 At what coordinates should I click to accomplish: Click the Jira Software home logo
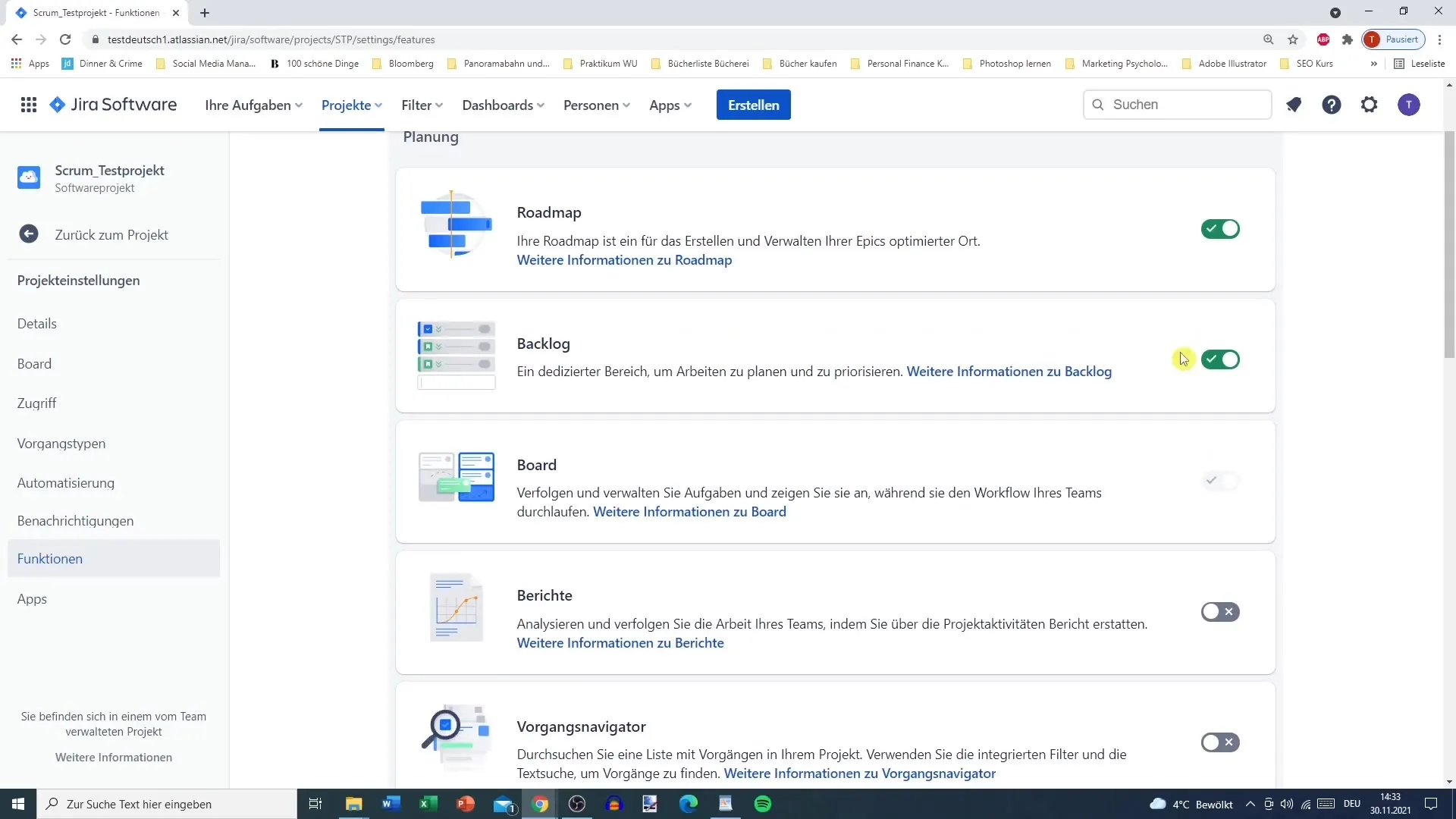click(113, 105)
